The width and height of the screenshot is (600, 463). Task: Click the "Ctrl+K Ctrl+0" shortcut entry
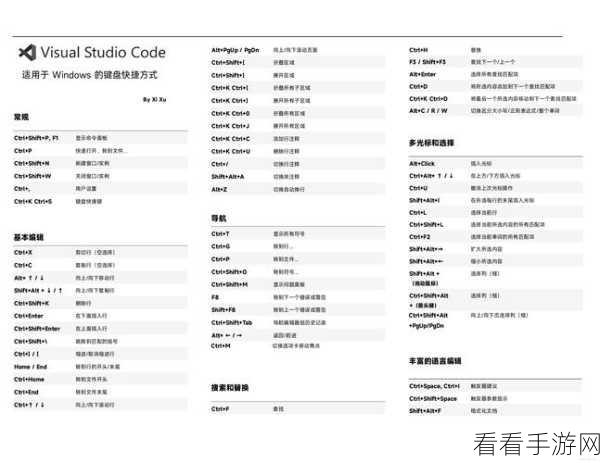(x=231, y=113)
